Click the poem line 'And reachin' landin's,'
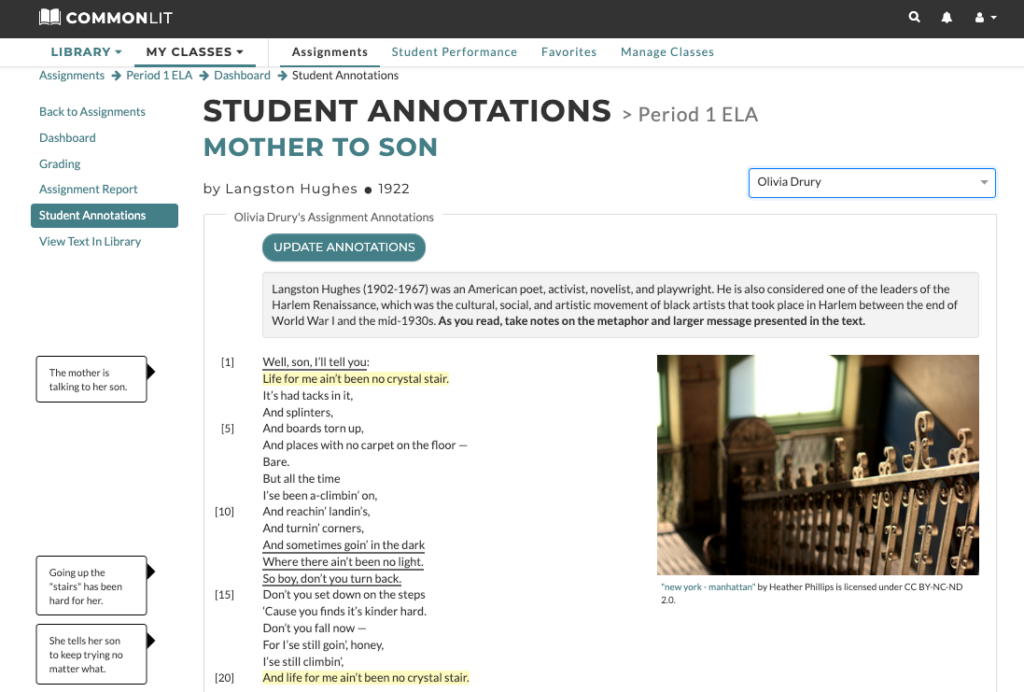This screenshot has height=692, width=1024. pos(316,511)
